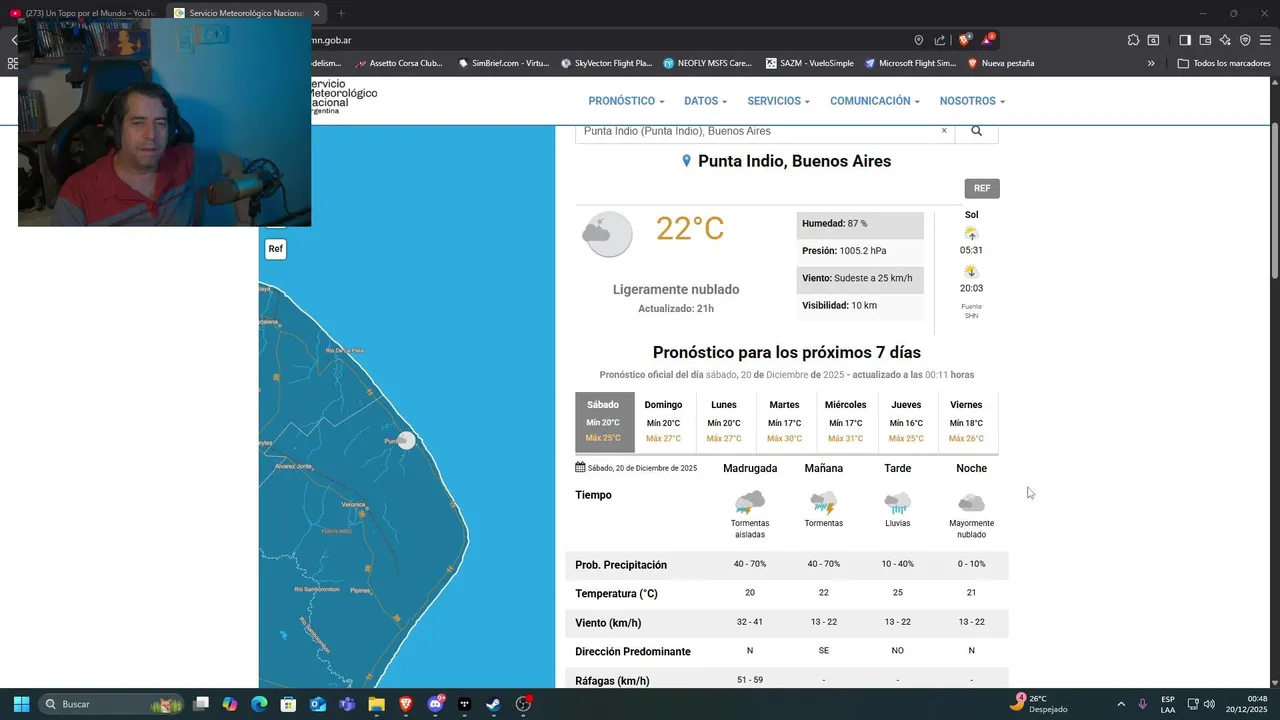Image resolution: width=1280 pixels, height=720 pixels.
Task: Open Steam from the taskbar
Action: click(x=494, y=704)
